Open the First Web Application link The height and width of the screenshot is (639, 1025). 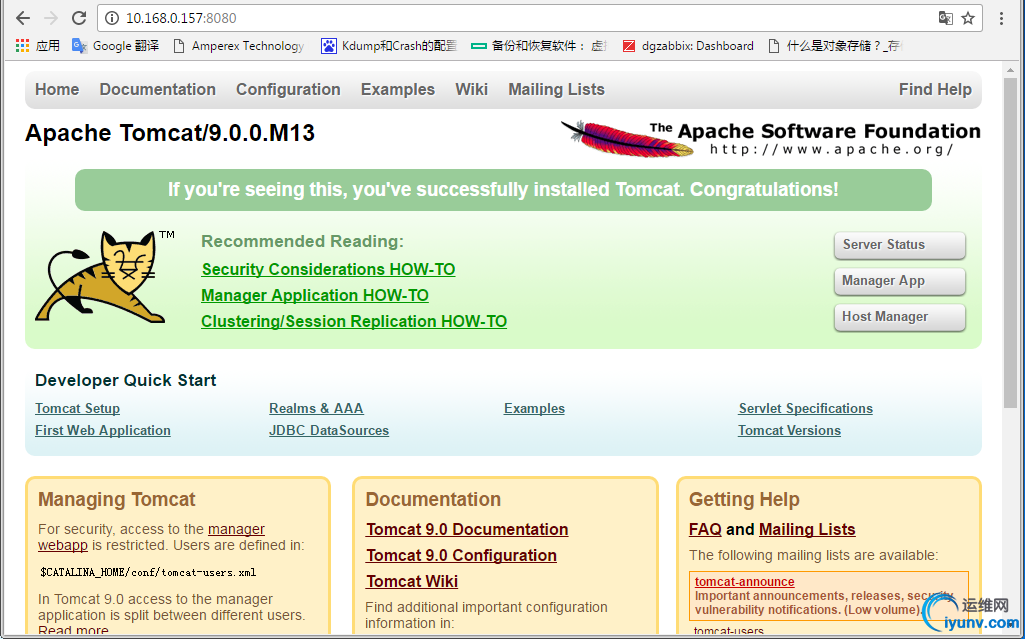[x=103, y=431]
